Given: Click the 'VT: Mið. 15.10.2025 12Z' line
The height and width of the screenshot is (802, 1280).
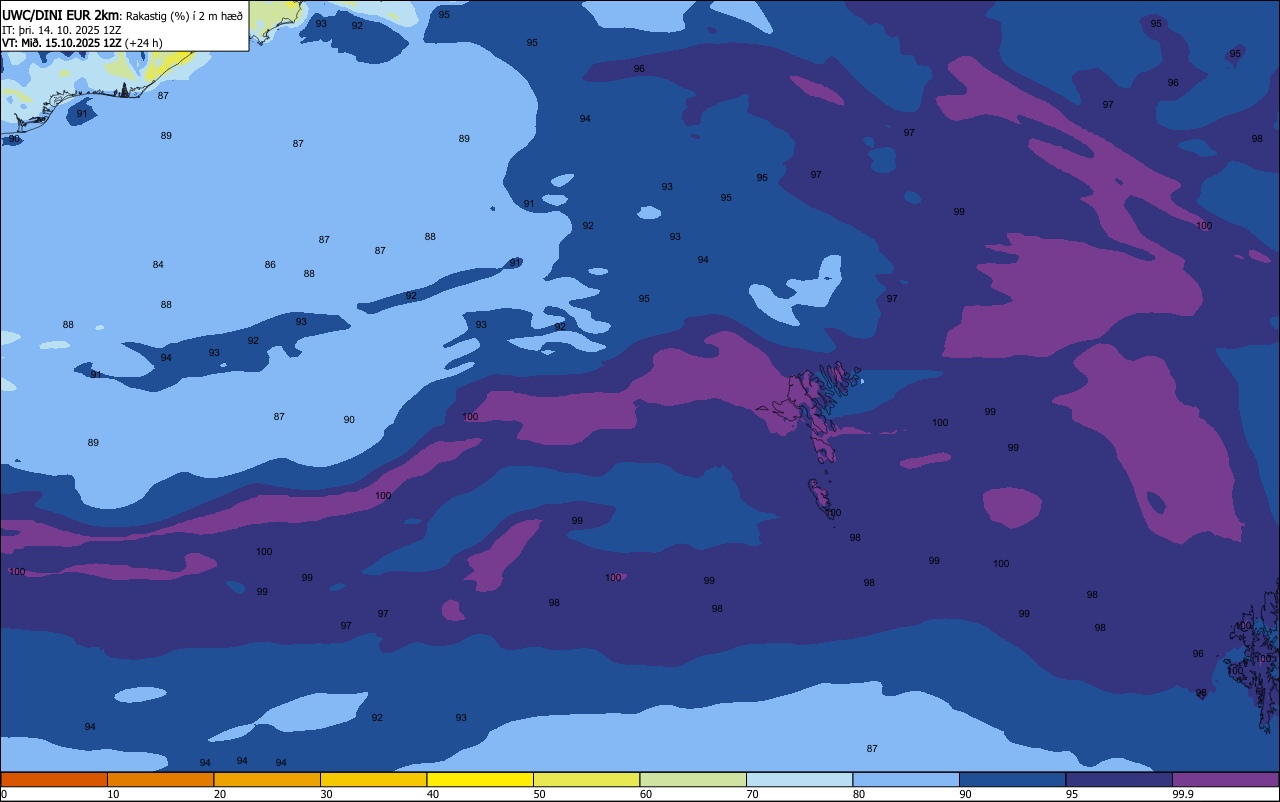Looking at the screenshot, I should pos(61,43).
